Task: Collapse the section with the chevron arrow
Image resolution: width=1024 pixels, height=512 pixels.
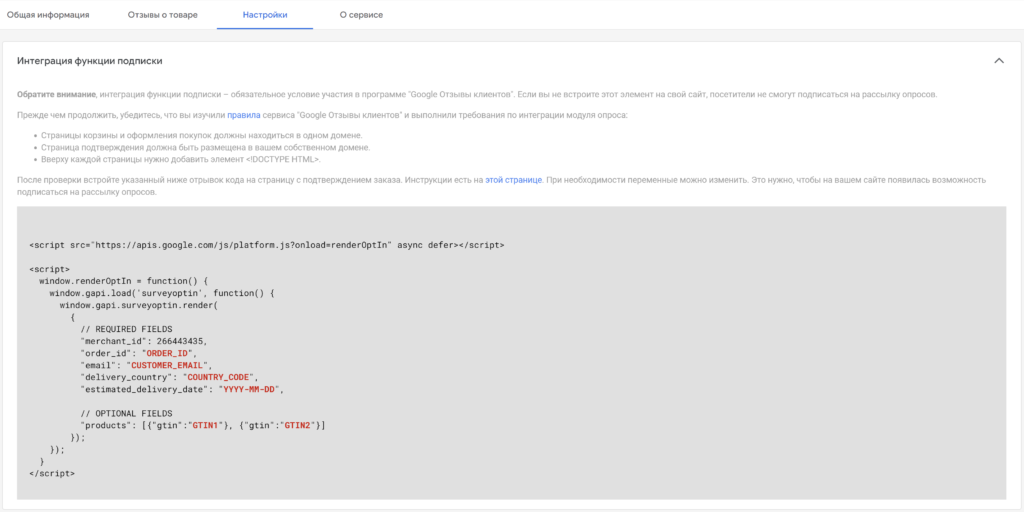Action: 998,61
